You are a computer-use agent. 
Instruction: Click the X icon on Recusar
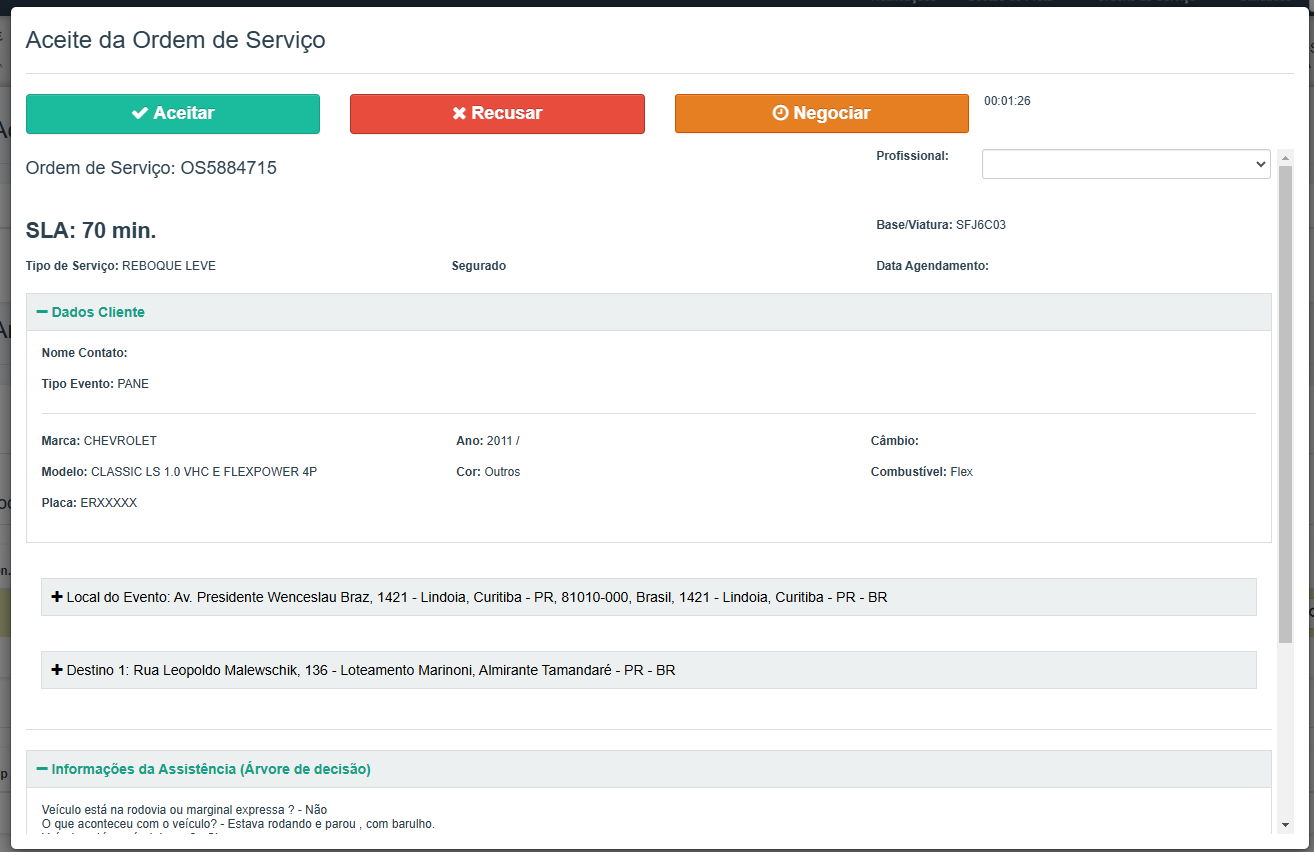point(459,114)
